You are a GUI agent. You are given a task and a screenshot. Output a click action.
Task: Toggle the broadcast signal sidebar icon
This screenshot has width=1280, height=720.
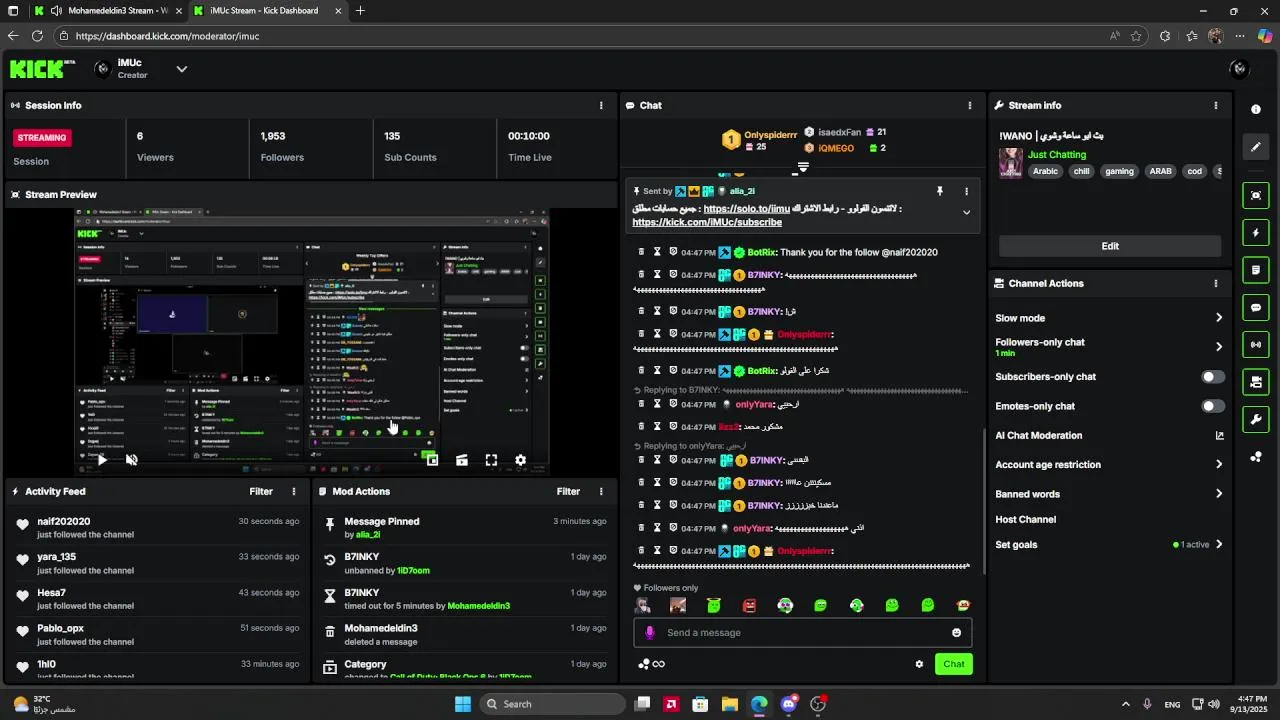pos(1256,345)
